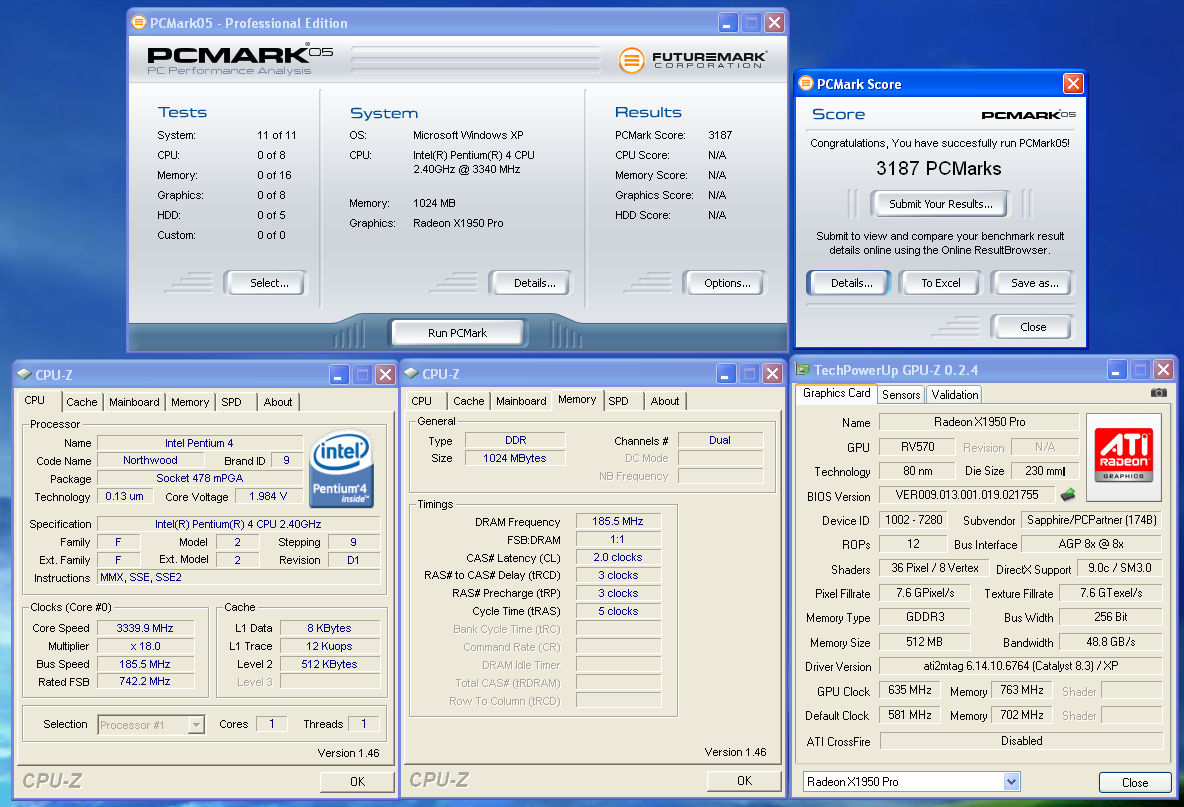Click Save as... button

(x=1032, y=283)
